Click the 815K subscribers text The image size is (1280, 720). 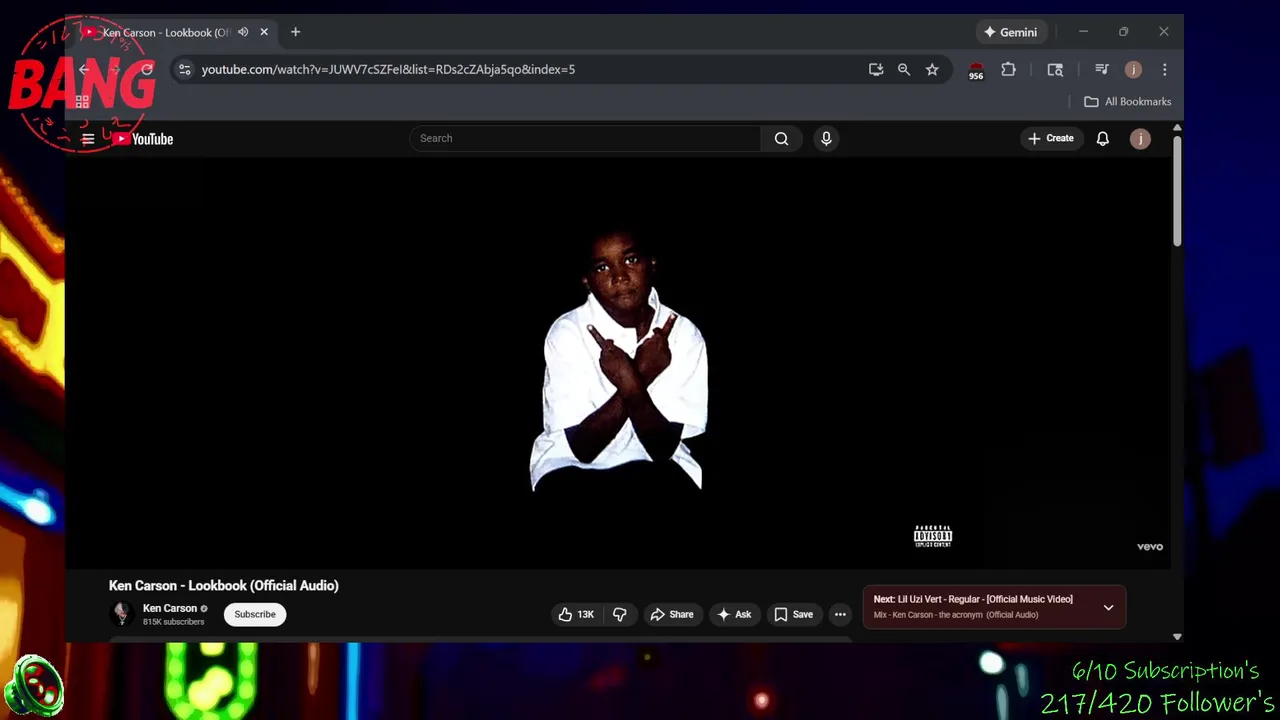(173, 622)
